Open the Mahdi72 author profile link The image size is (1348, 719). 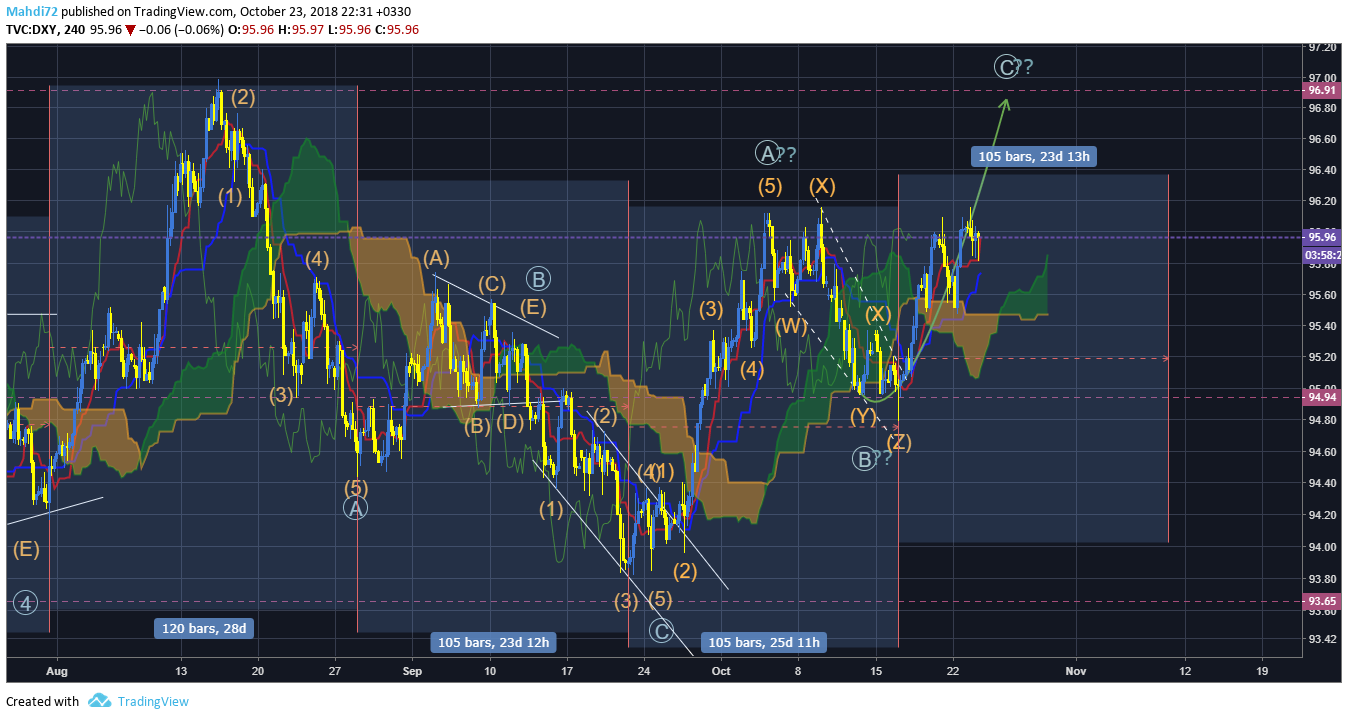pos(32,12)
